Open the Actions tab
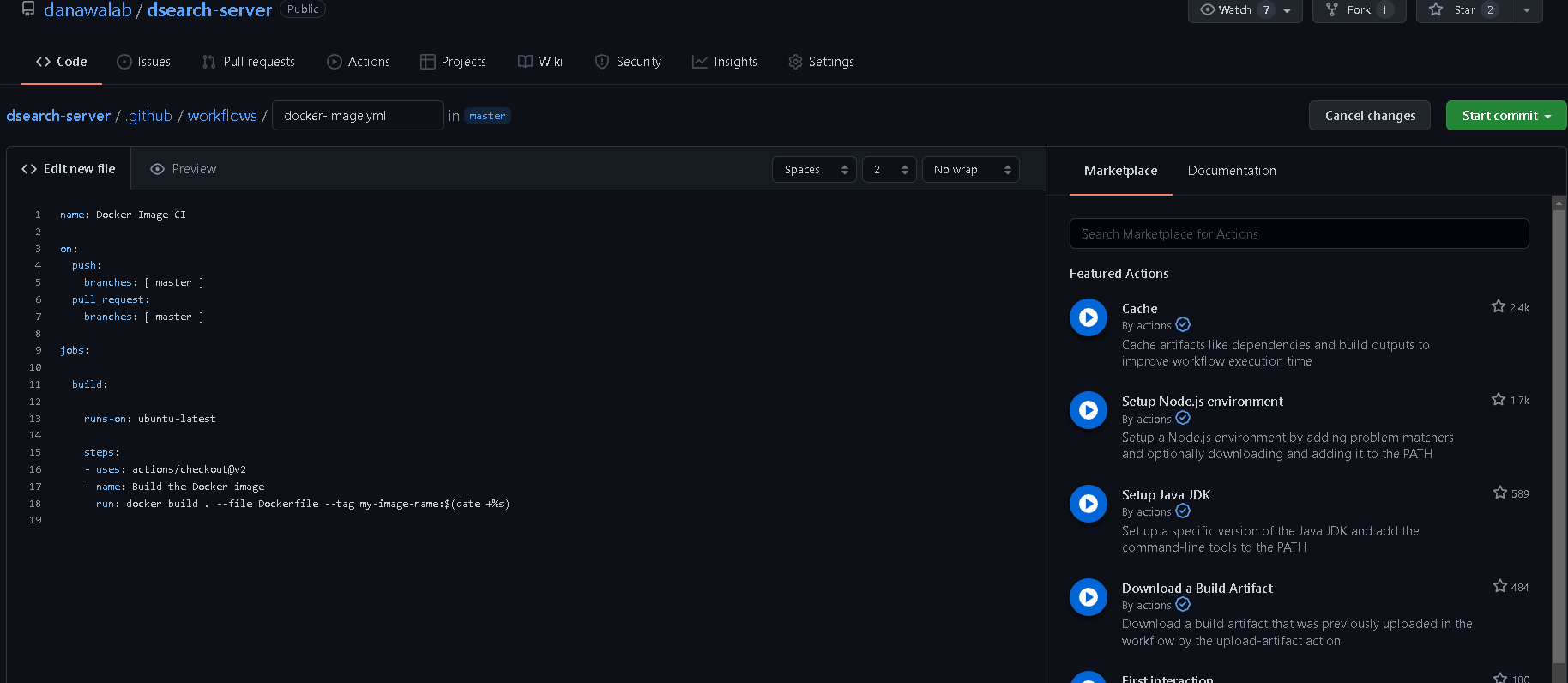Viewport: 1568px width, 683px height. click(x=359, y=62)
